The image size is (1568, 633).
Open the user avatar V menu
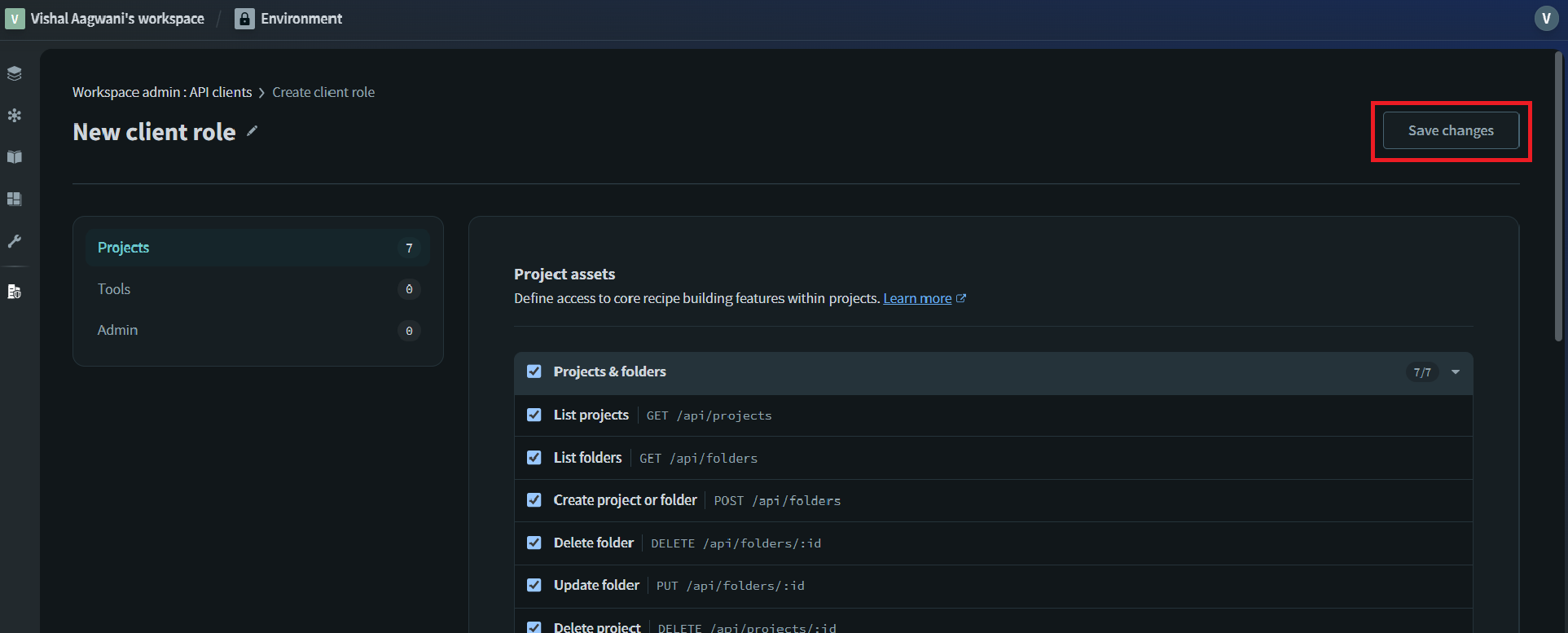[x=1546, y=19]
